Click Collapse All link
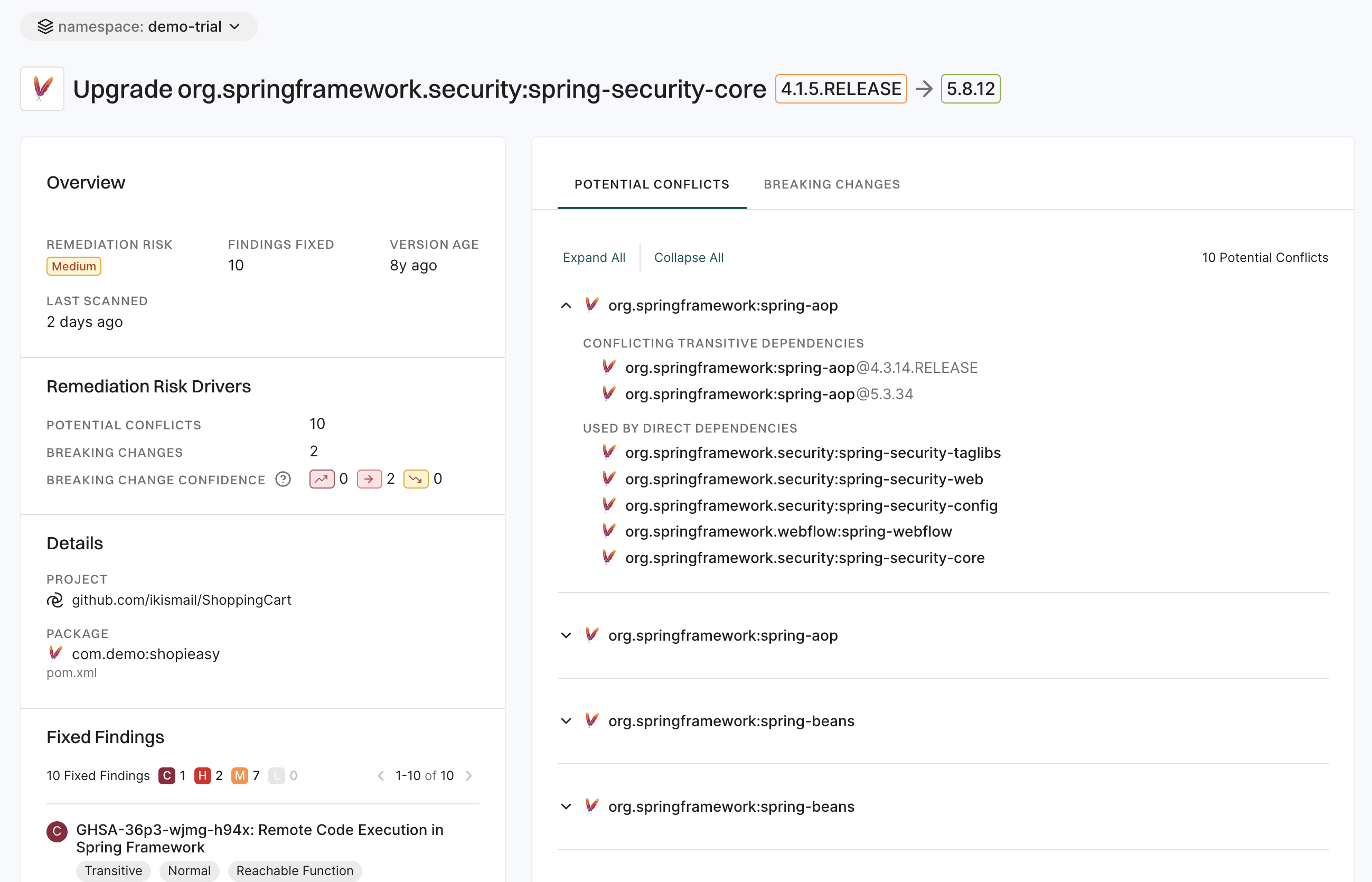Screen dimensions: 1372x882 688,257
